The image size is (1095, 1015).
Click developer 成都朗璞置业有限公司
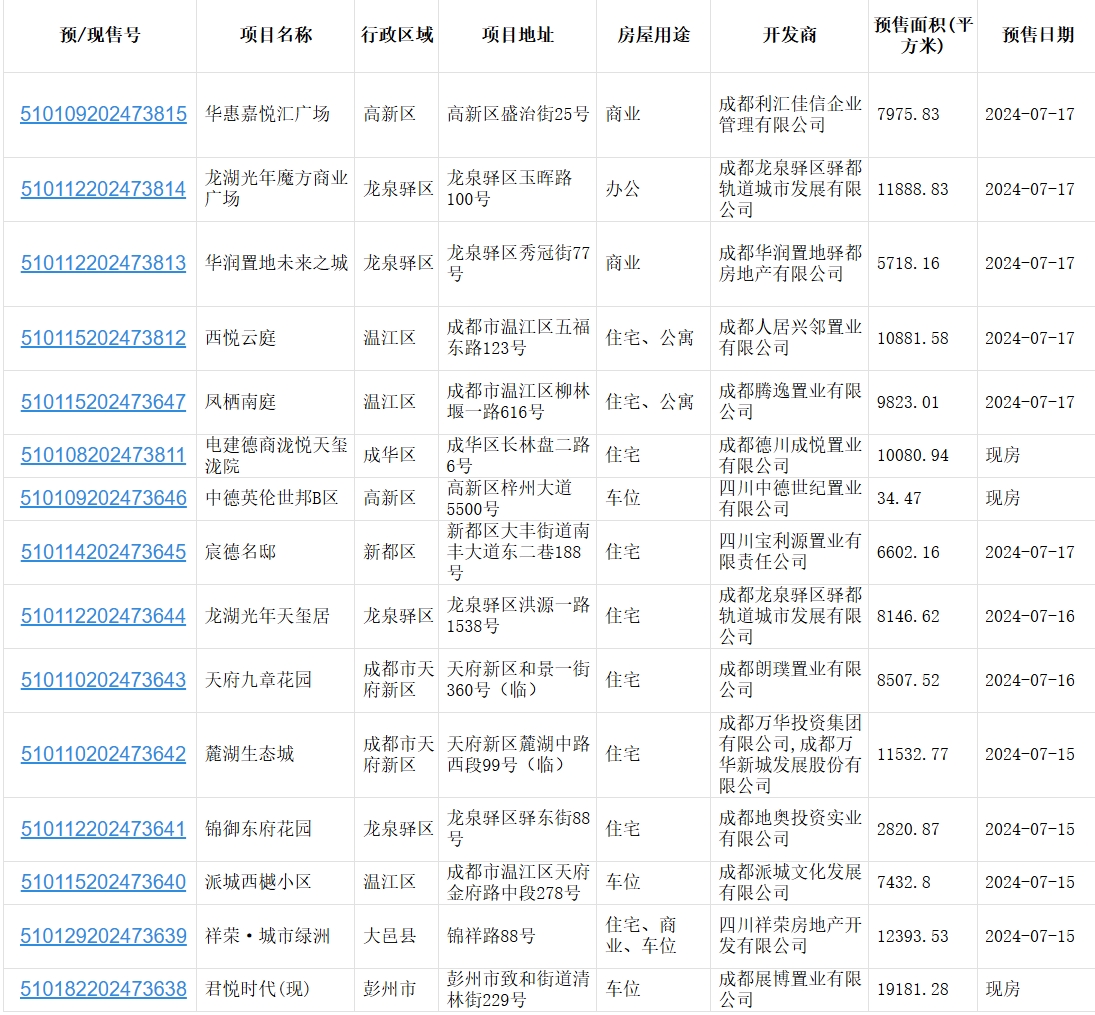791,680
